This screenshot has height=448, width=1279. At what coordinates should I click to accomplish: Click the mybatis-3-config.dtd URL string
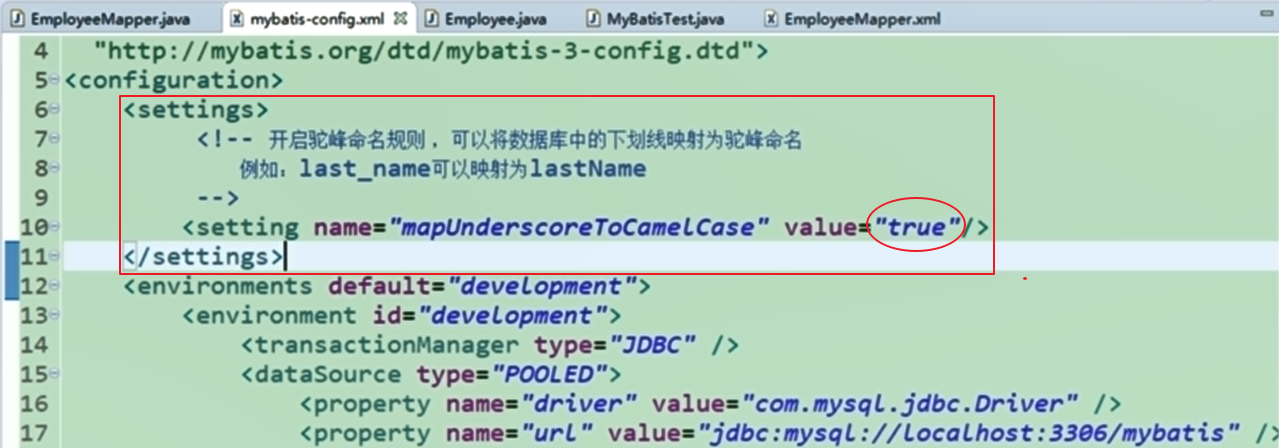click(424, 50)
